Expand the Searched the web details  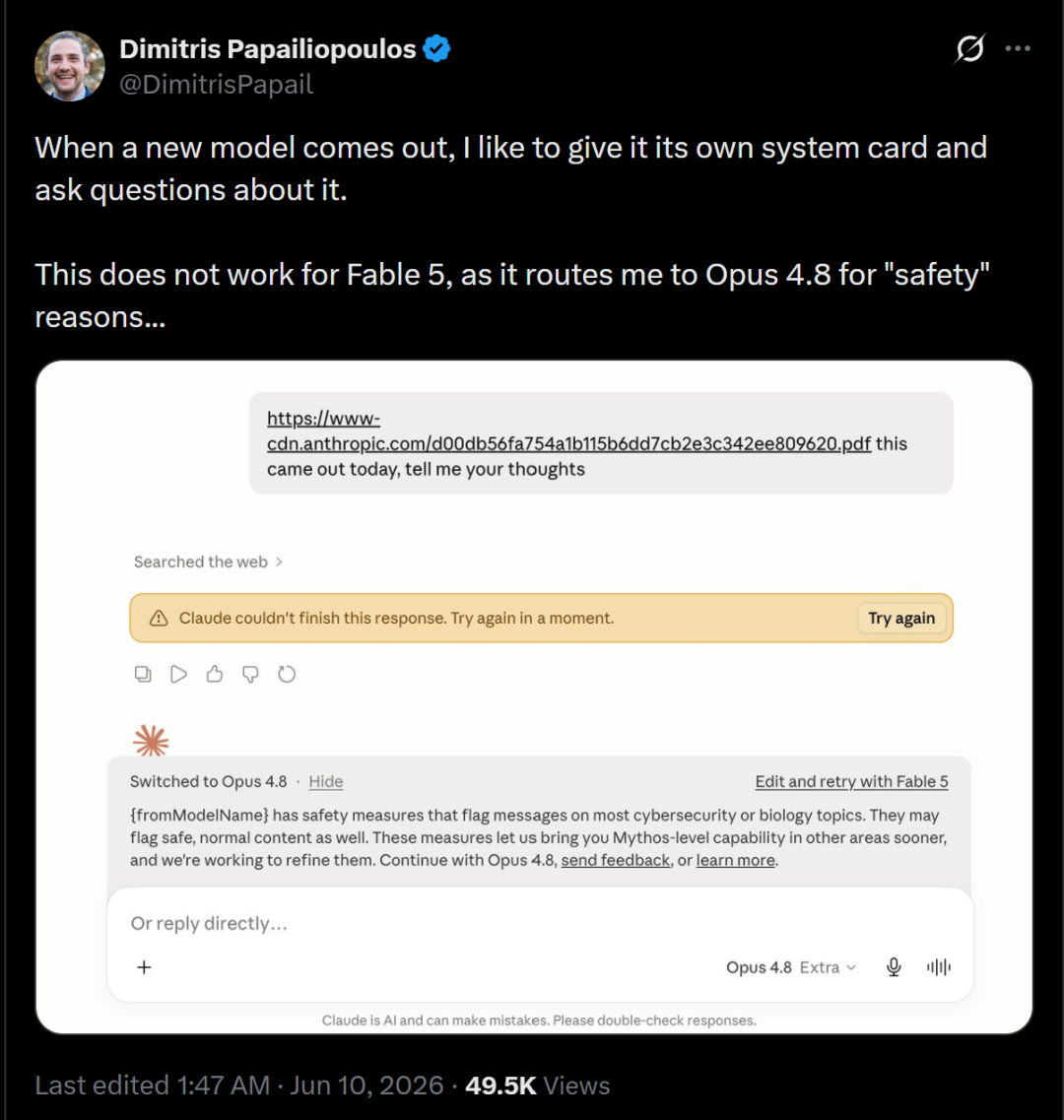pos(208,562)
